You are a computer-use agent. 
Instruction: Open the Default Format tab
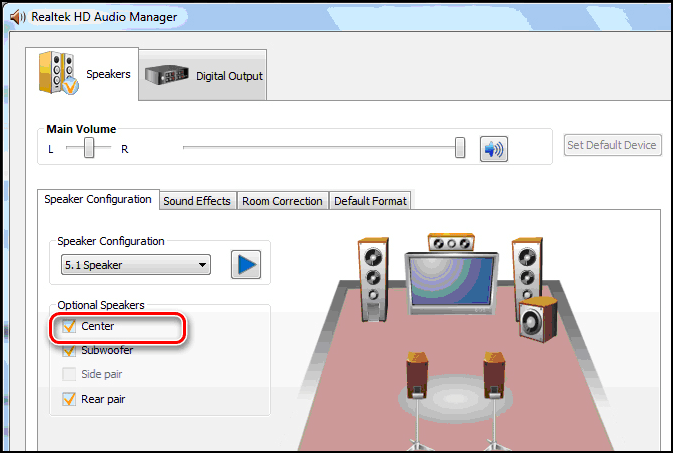[x=370, y=201]
